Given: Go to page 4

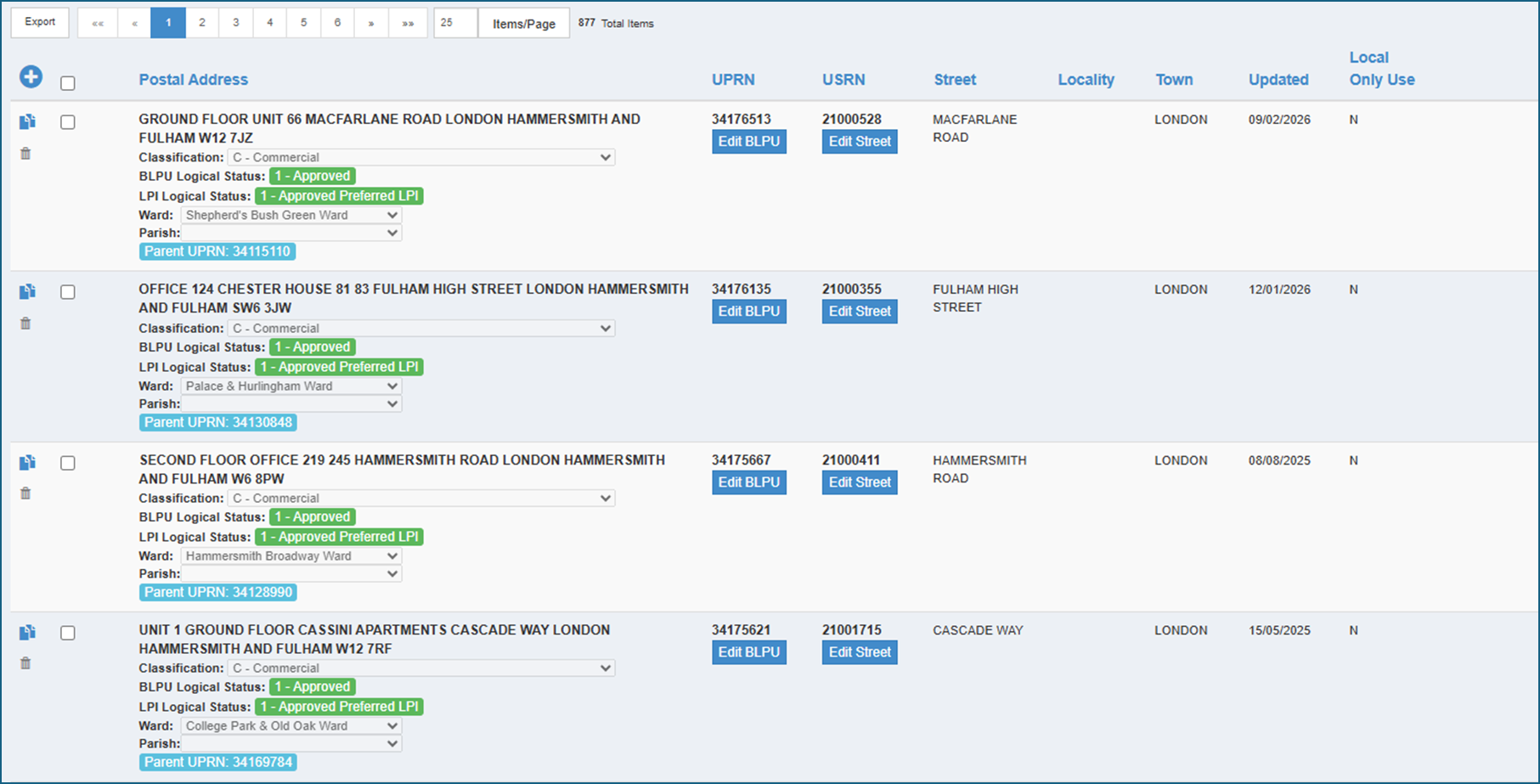Looking at the screenshot, I should (270, 23).
